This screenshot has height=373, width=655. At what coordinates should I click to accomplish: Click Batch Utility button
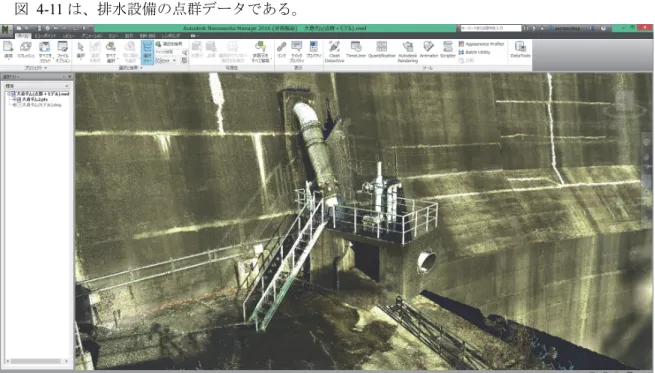[475, 52]
